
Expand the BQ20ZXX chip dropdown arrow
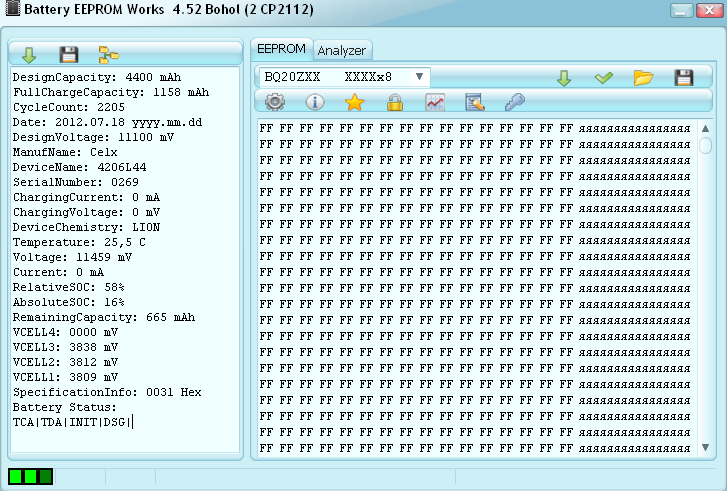pos(420,77)
